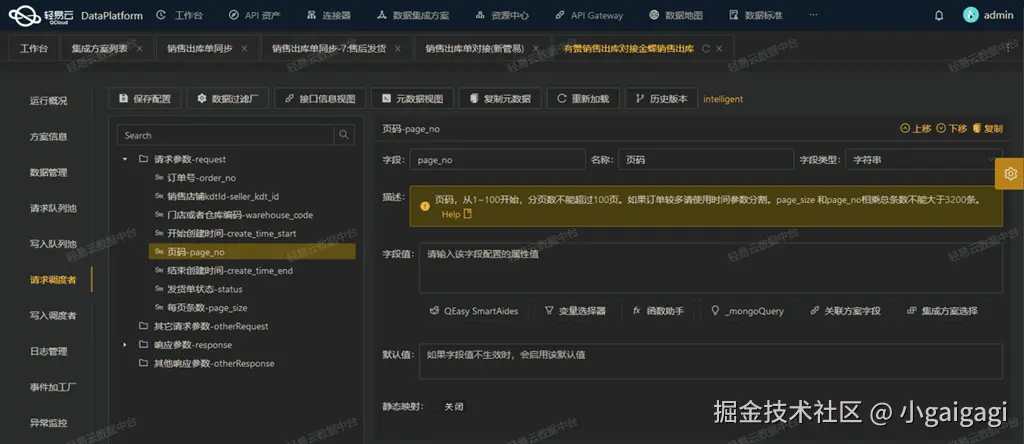Screen dimensions: 1024x444
Task: Open QEasy SmartAides assistant
Action: 473,311
